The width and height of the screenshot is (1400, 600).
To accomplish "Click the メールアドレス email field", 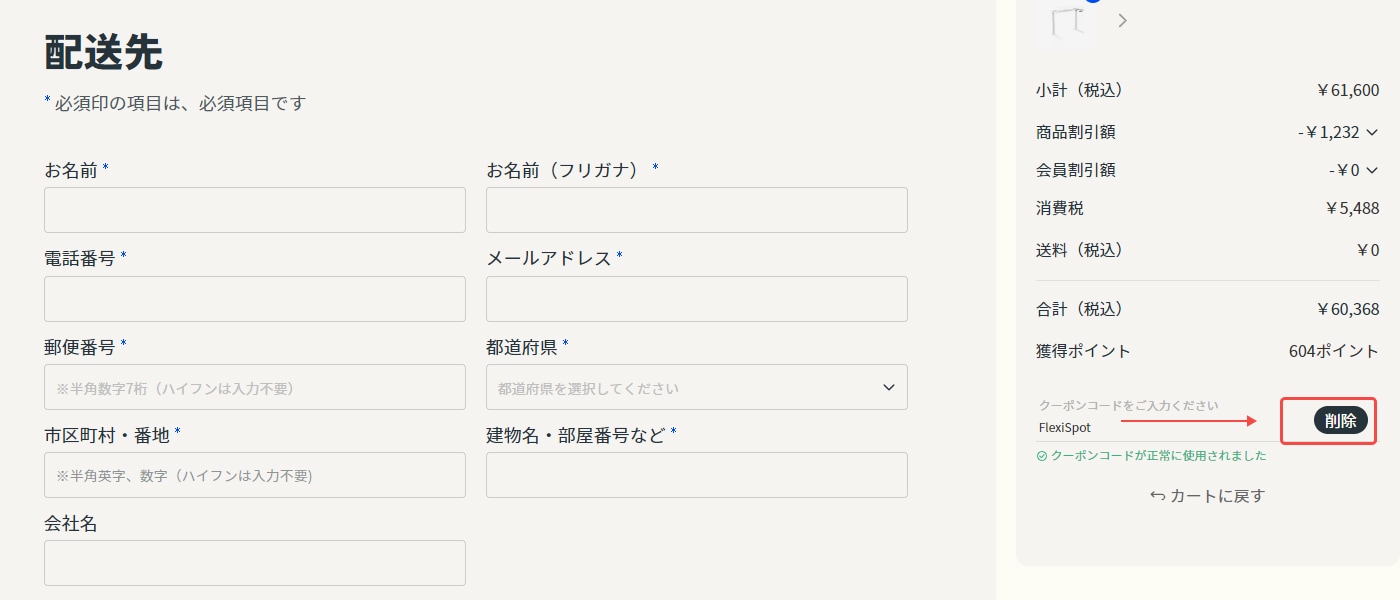I will [696, 298].
